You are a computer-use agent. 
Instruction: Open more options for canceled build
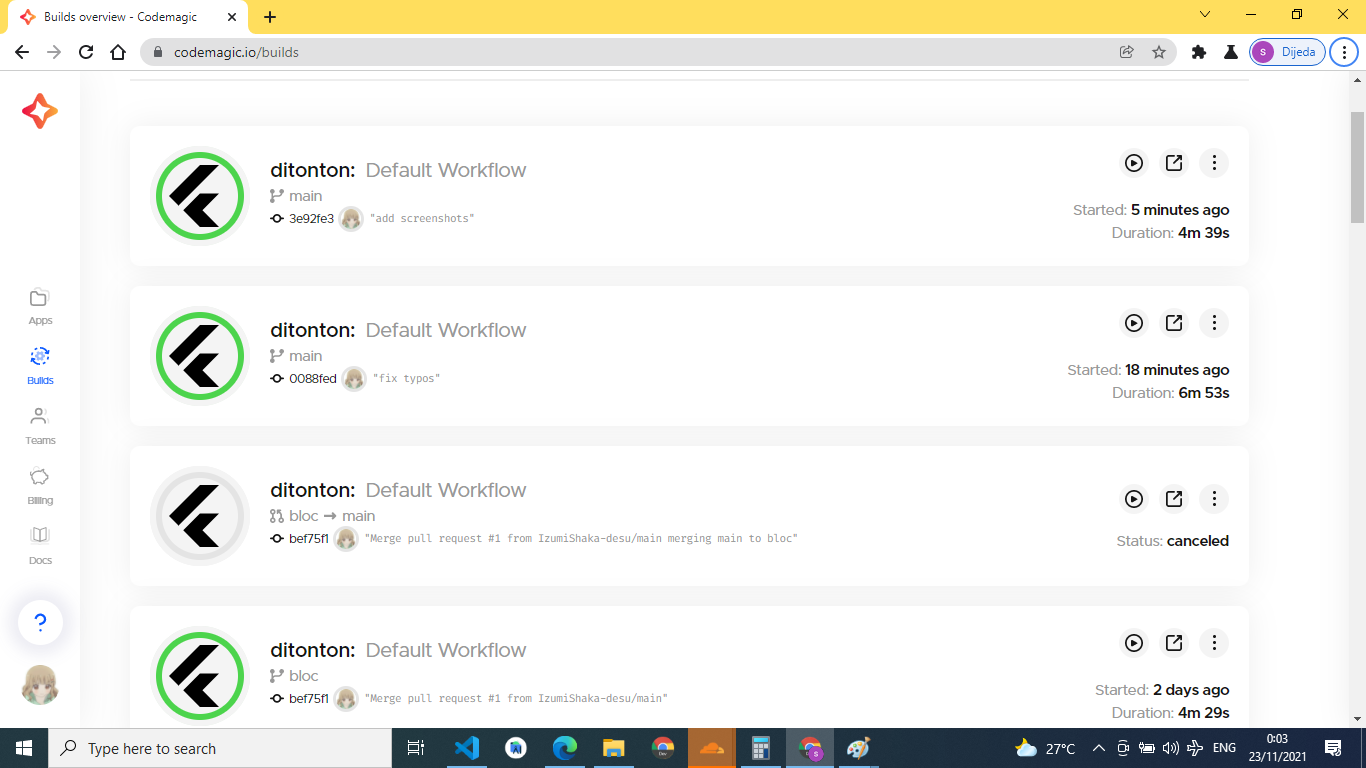pyautogui.click(x=1214, y=499)
